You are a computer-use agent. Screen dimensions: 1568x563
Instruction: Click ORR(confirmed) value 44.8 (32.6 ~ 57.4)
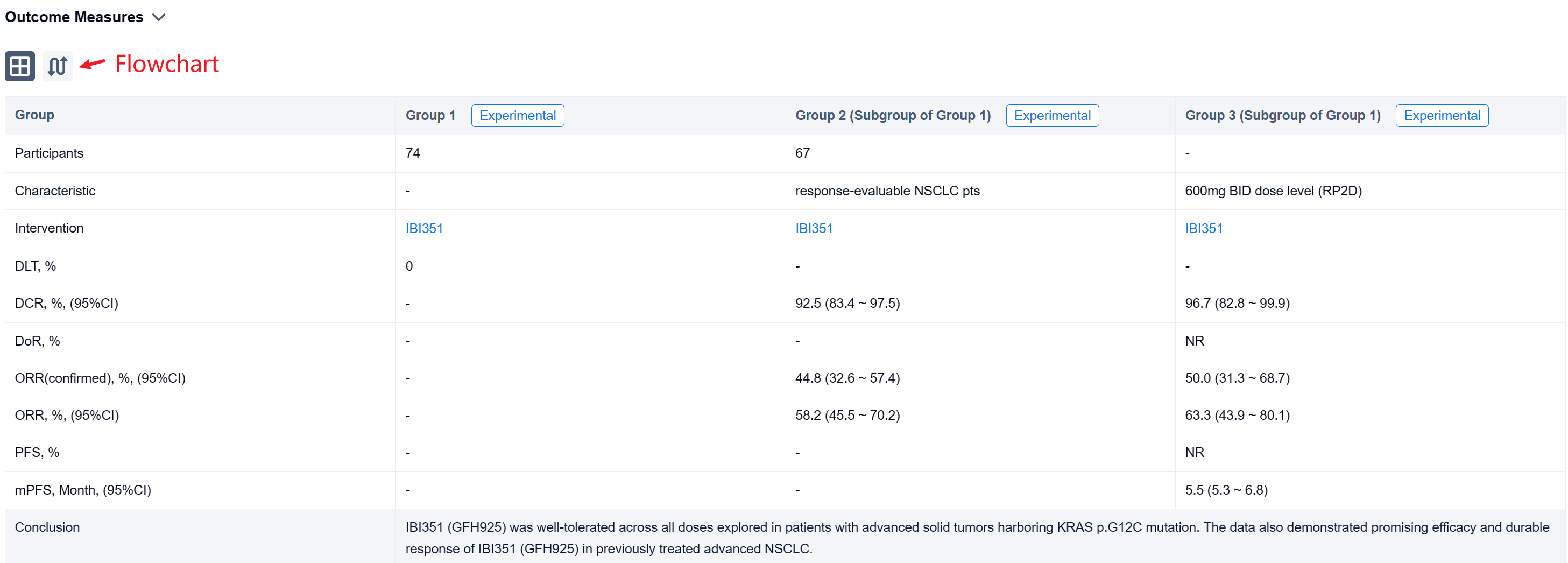click(847, 378)
